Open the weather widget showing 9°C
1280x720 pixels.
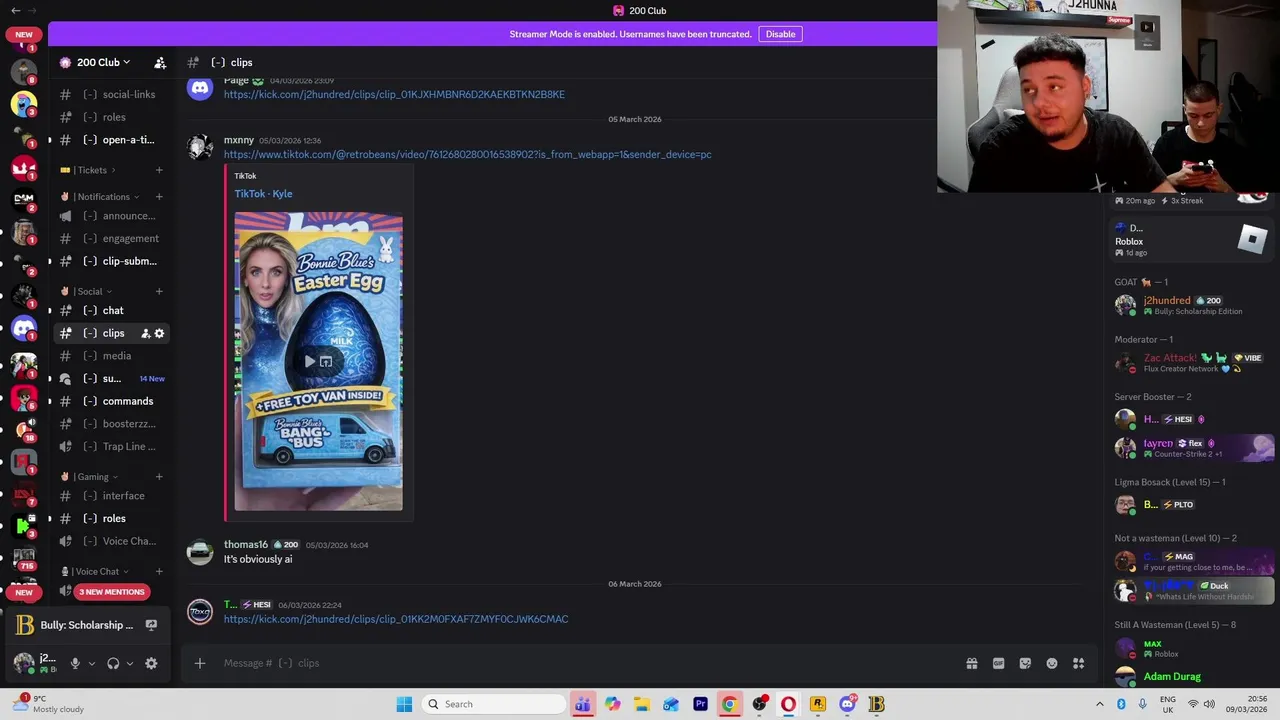(47, 704)
